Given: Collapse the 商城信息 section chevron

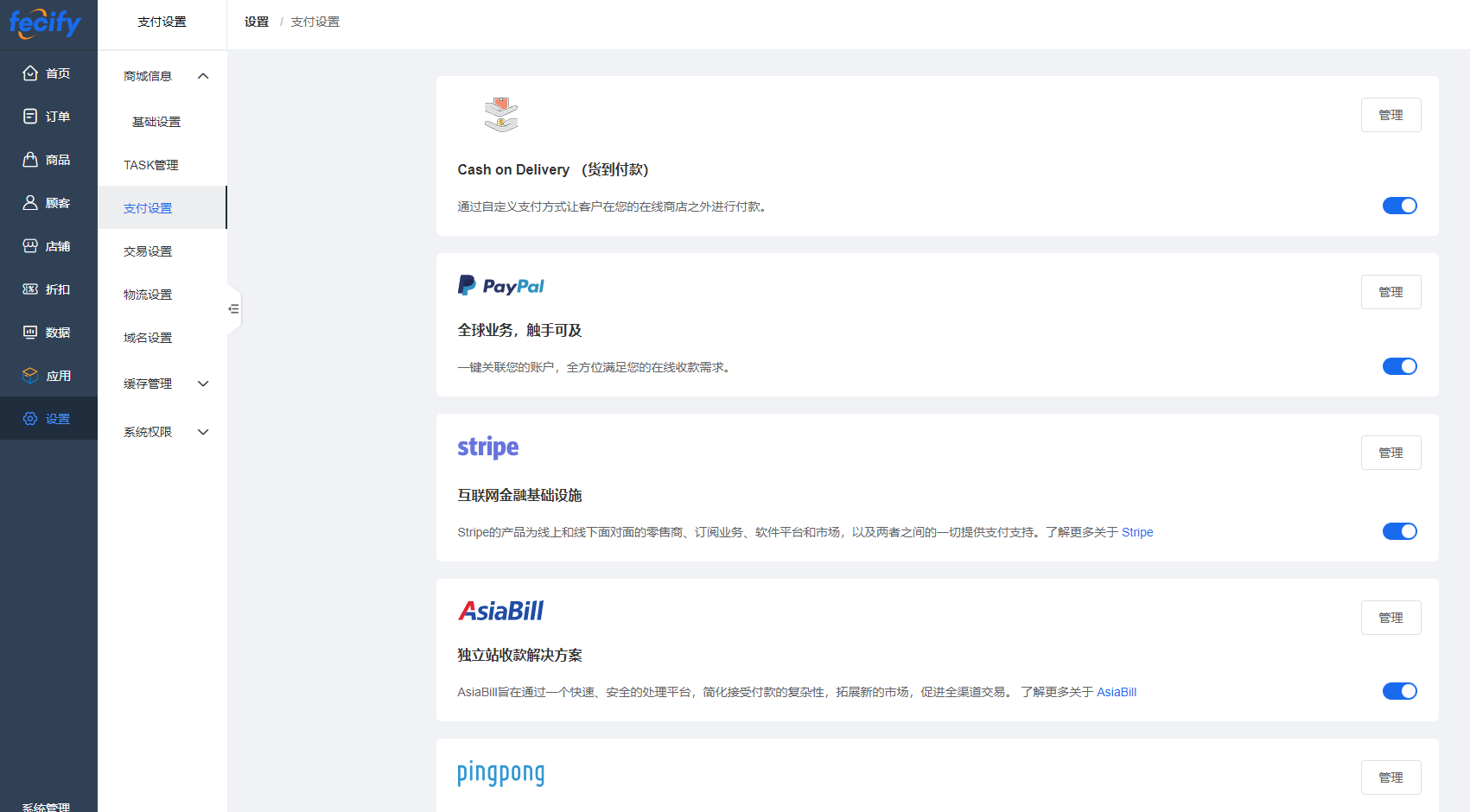Looking at the screenshot, I should [x=203, y=76].
